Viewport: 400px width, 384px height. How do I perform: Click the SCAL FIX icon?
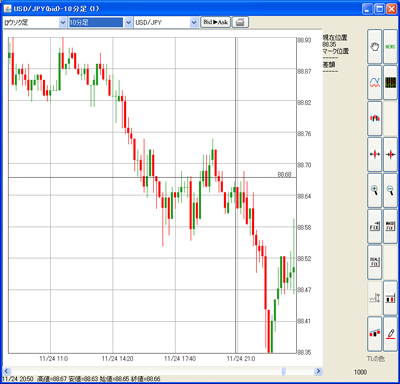click(375, 262)
